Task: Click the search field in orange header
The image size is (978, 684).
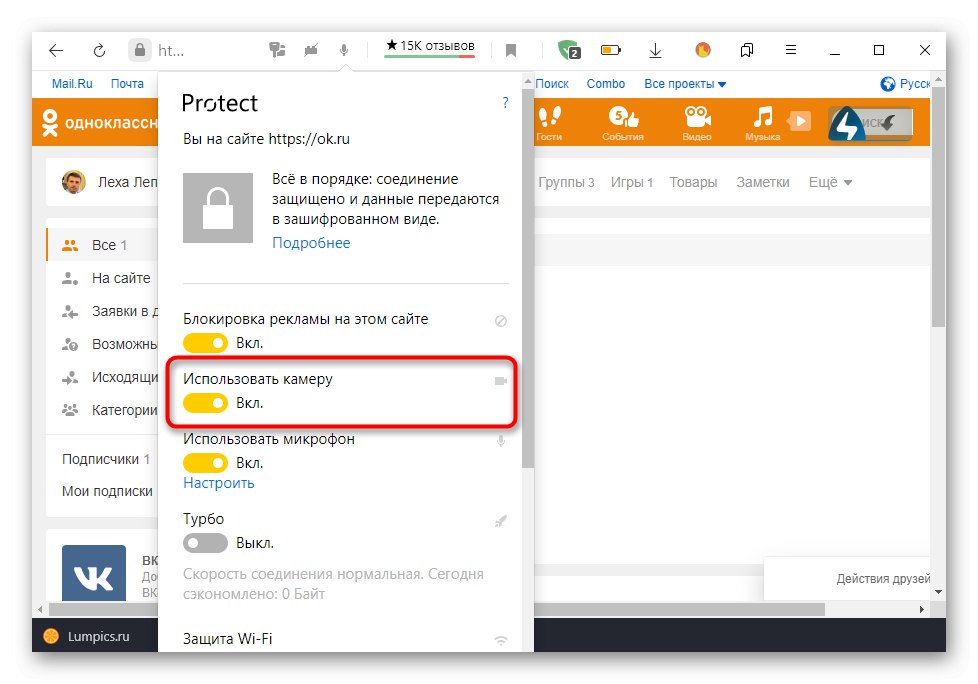Action: click(871, 123)
